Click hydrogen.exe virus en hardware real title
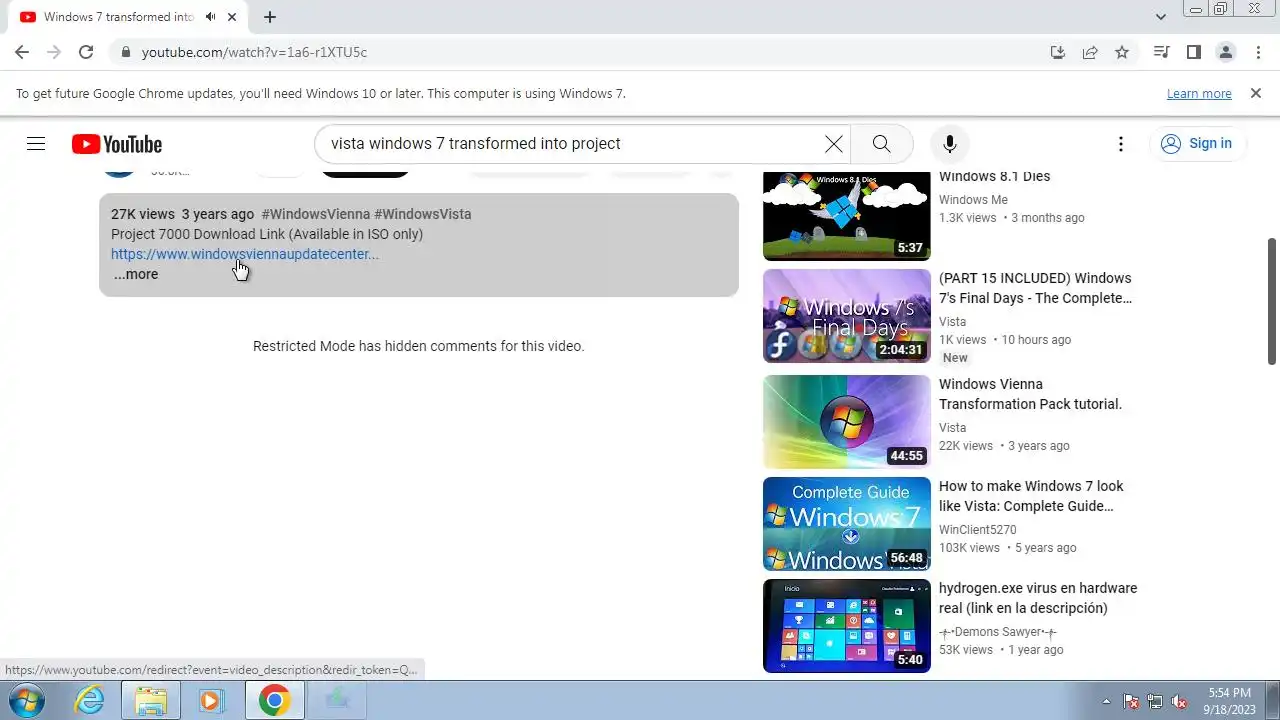Screen dimensions: 1280x720 pyautogui.click(x=1038, y=598)
